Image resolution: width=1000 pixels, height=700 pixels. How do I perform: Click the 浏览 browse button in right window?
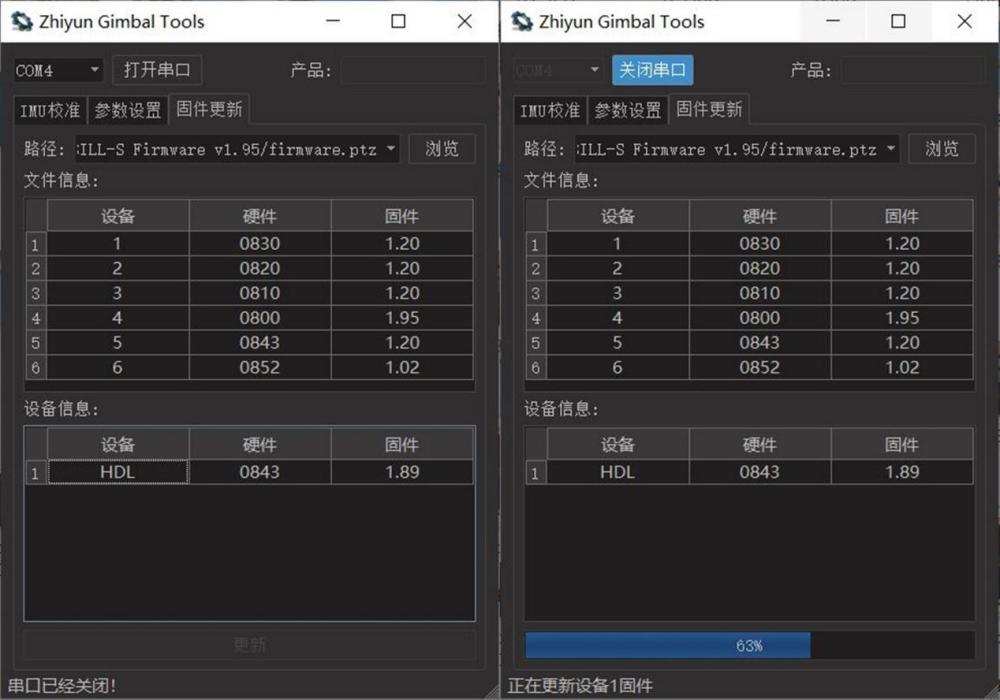(x=941, y=149)
